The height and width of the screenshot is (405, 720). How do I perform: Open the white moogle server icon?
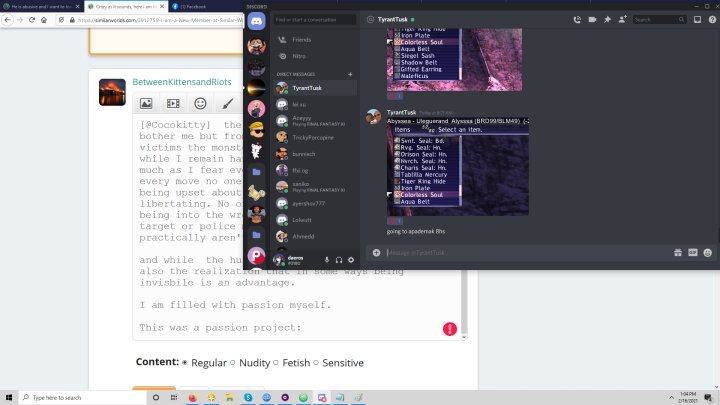[257, 151]
